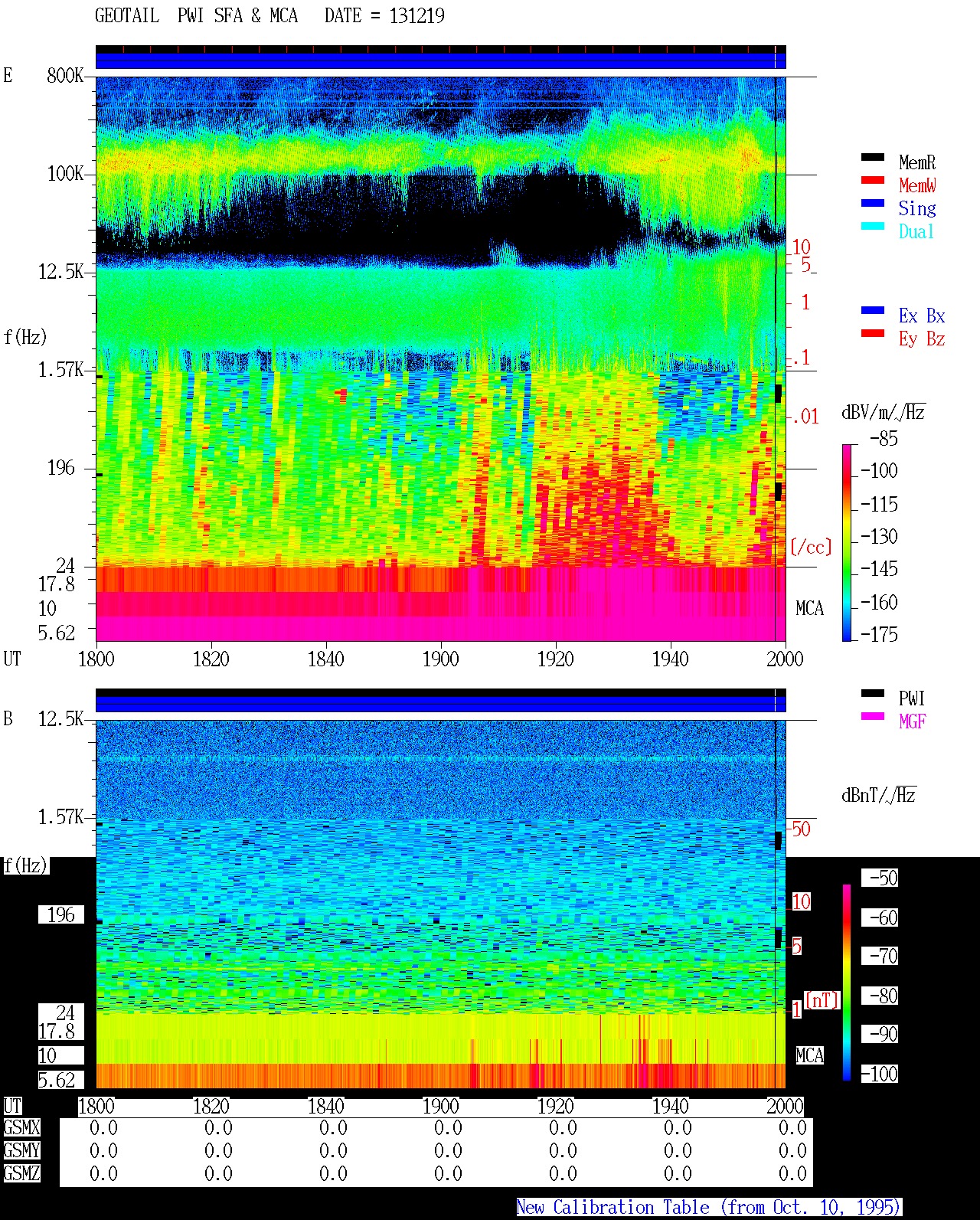980x1220 pixels.
Task: Click the blue Sing legend swatch
Action: (x=873, y=203)
